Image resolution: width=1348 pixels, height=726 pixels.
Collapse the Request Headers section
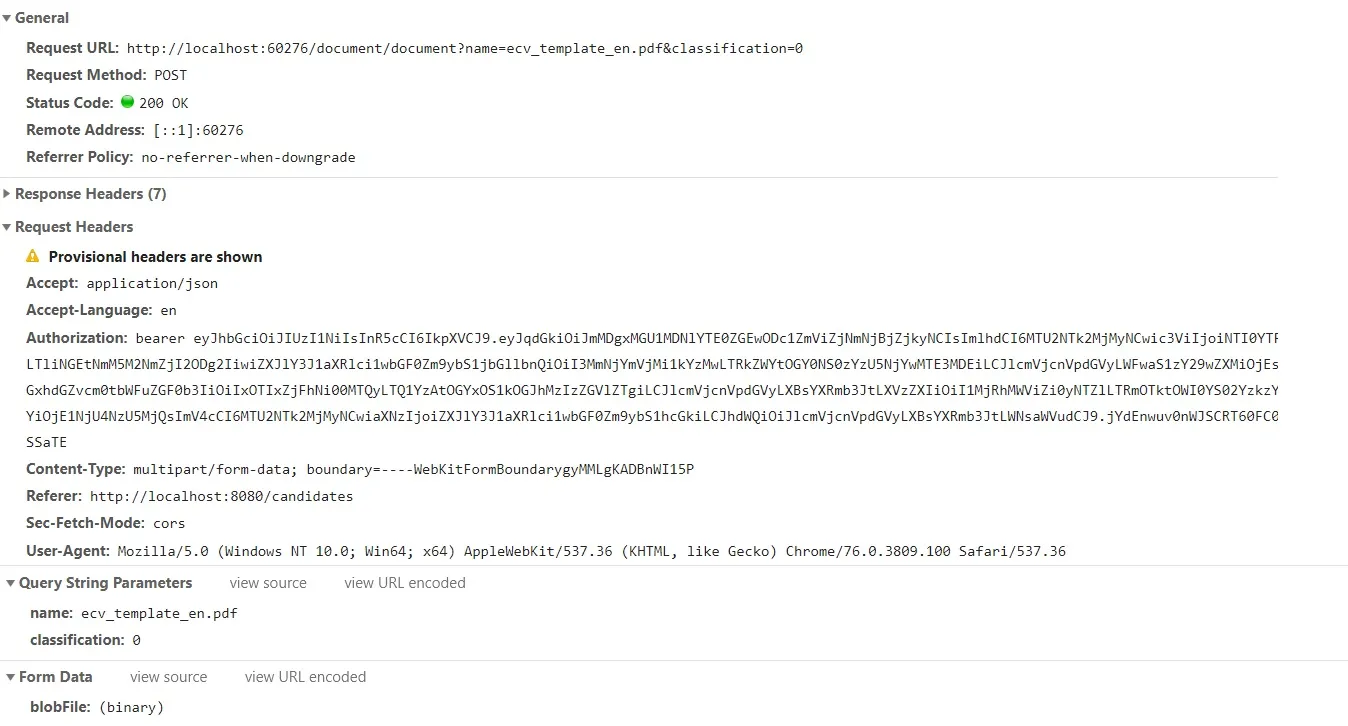[x=7, y=227]
